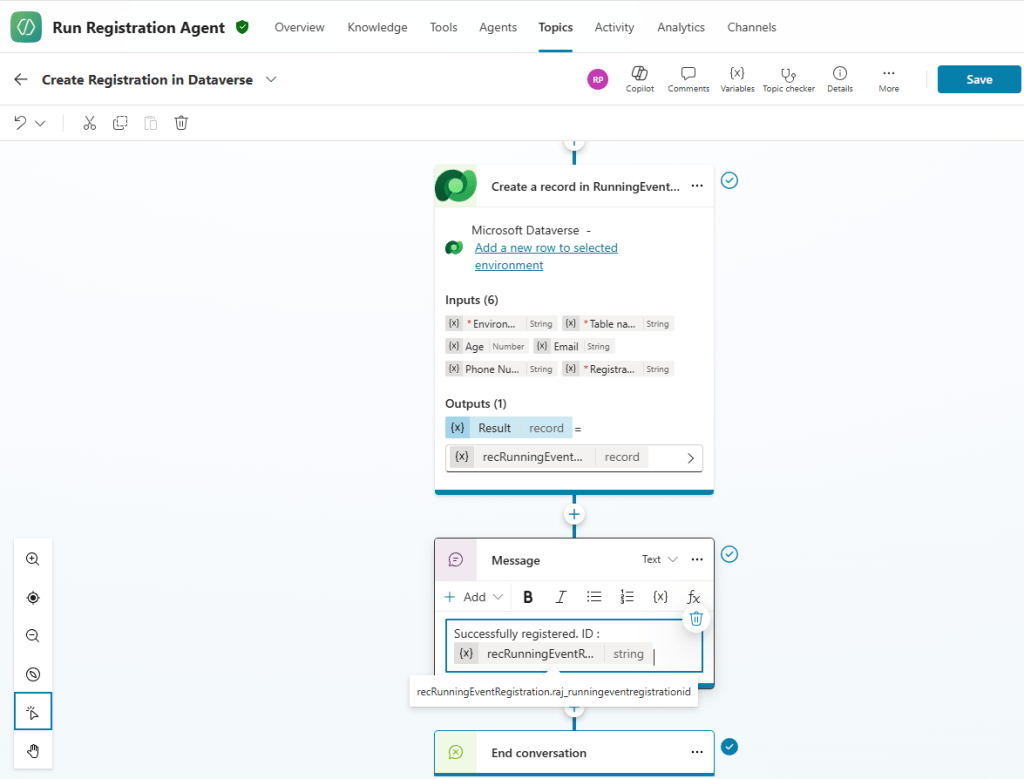Toggle bold formatting in Message node

[528, 597]
